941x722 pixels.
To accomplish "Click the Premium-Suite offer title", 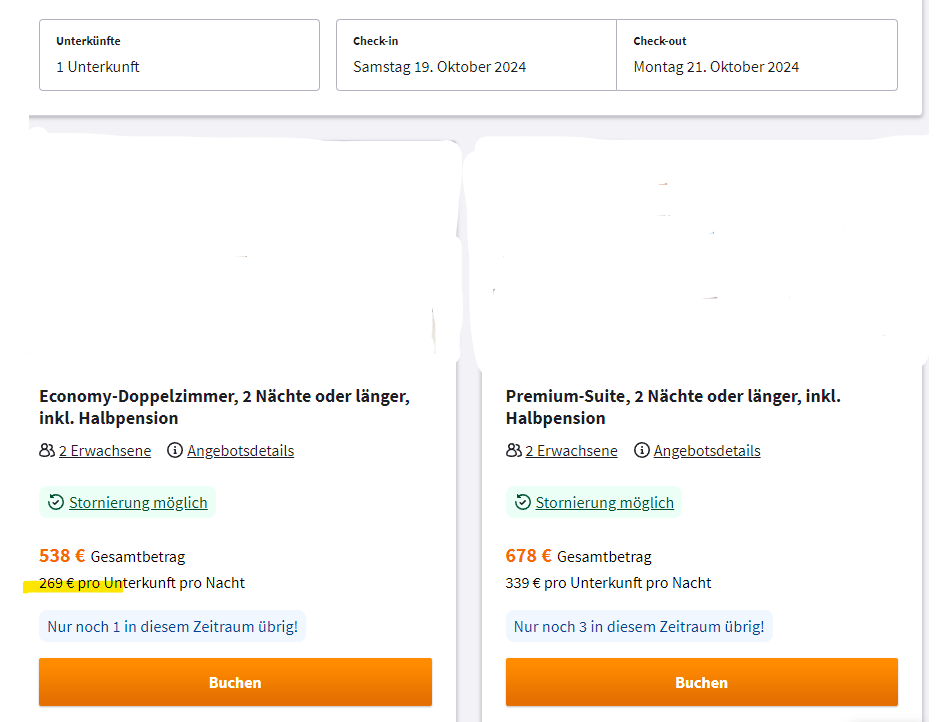I will (673, 407).
